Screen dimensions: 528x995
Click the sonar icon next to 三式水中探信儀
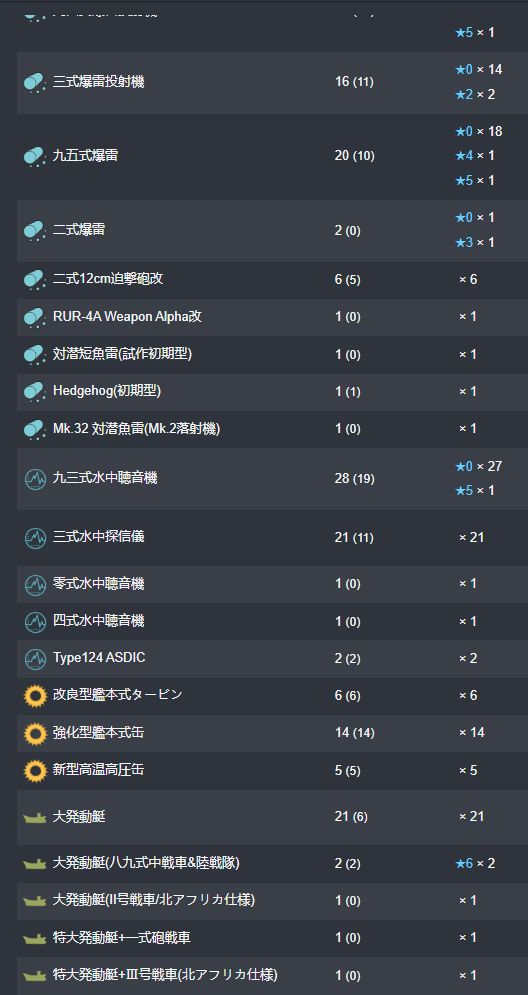coord(35,538)
